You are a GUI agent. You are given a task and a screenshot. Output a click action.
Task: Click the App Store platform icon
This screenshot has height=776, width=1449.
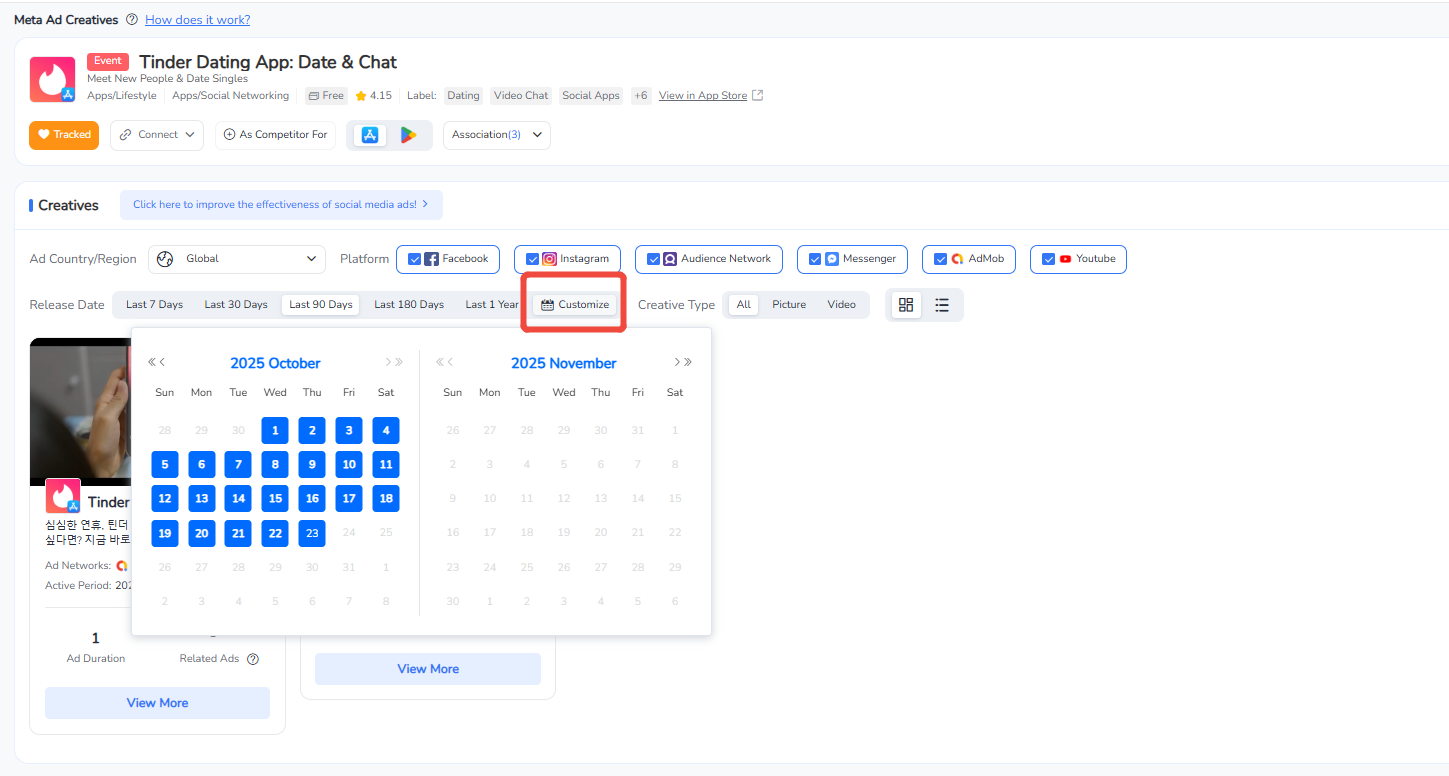(x=370, y=135)
